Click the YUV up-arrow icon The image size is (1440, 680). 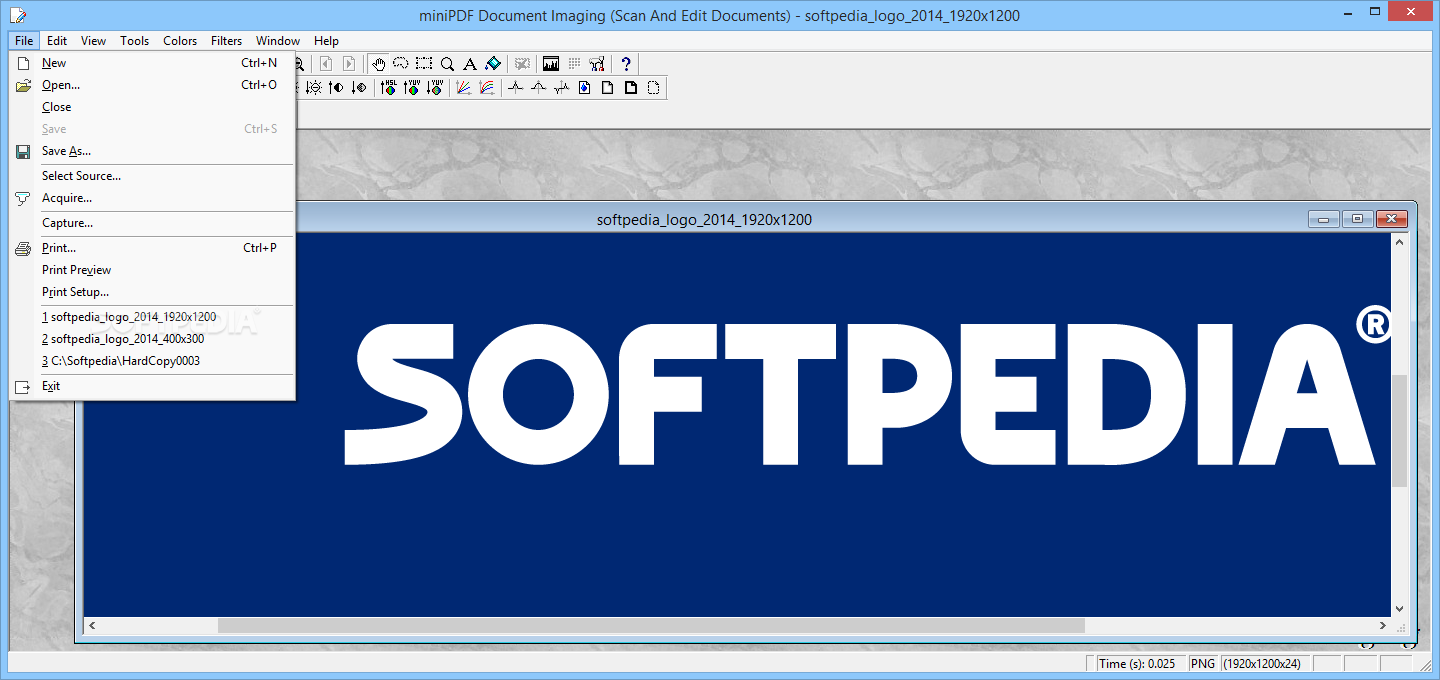point(412,87)
